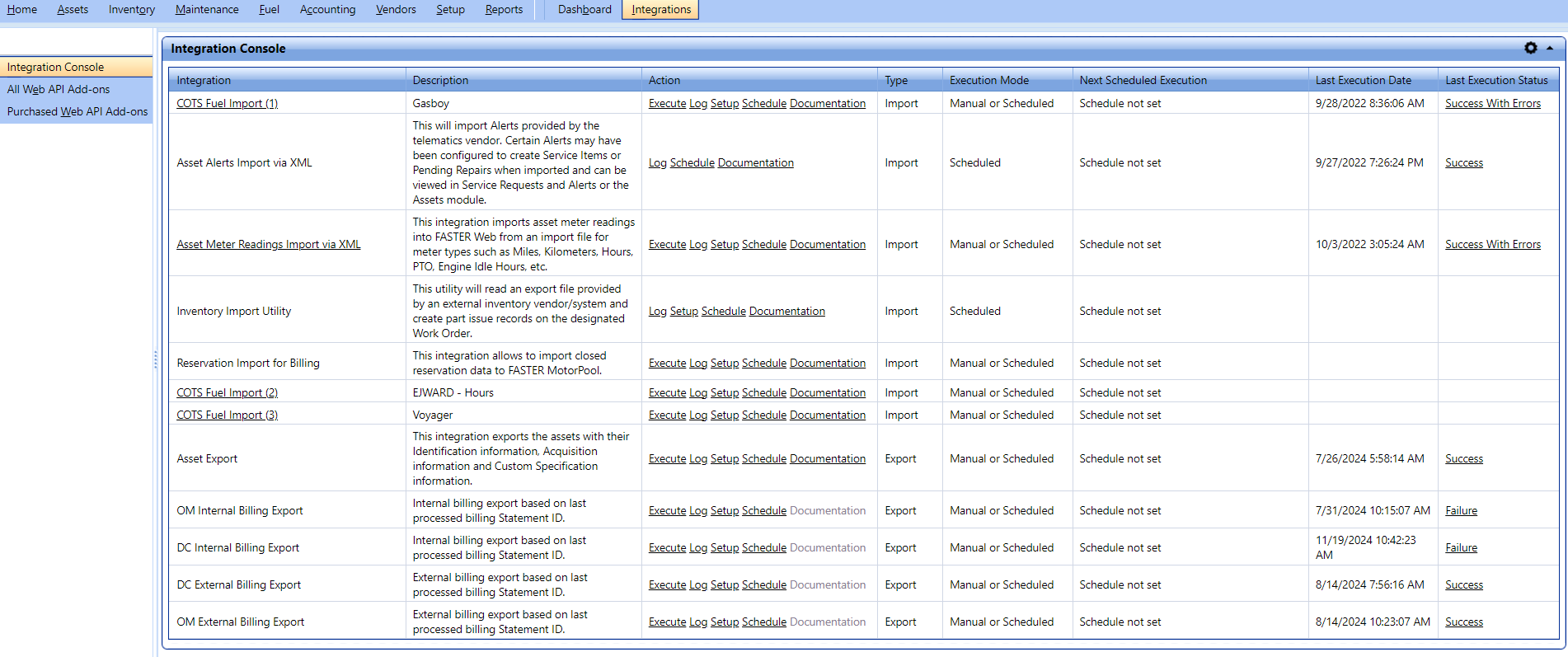View Log for COTS Fuel Import (3)
Viewport: 1568px width, 657px height.
698,415
